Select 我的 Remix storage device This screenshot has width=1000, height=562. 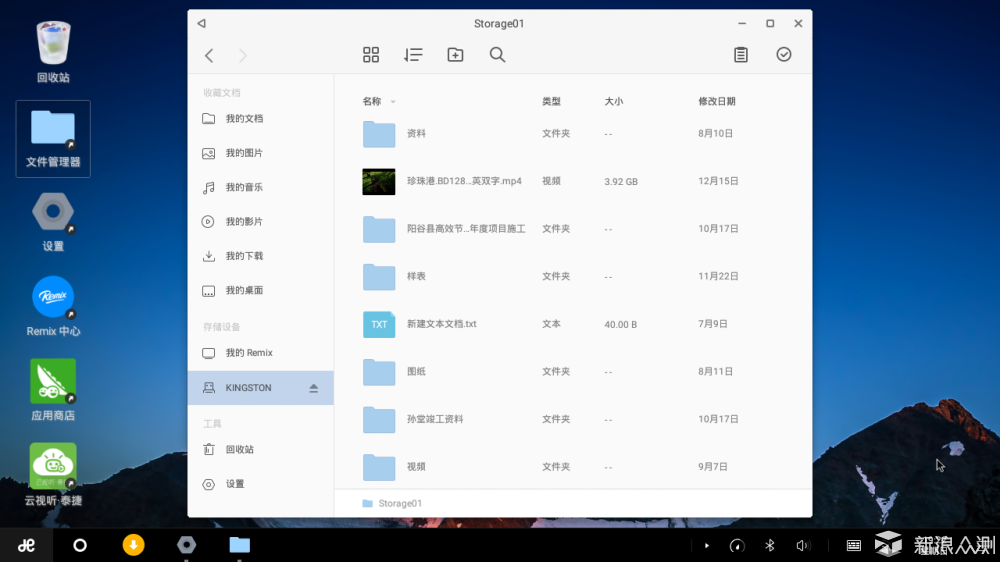click(249, 353)
